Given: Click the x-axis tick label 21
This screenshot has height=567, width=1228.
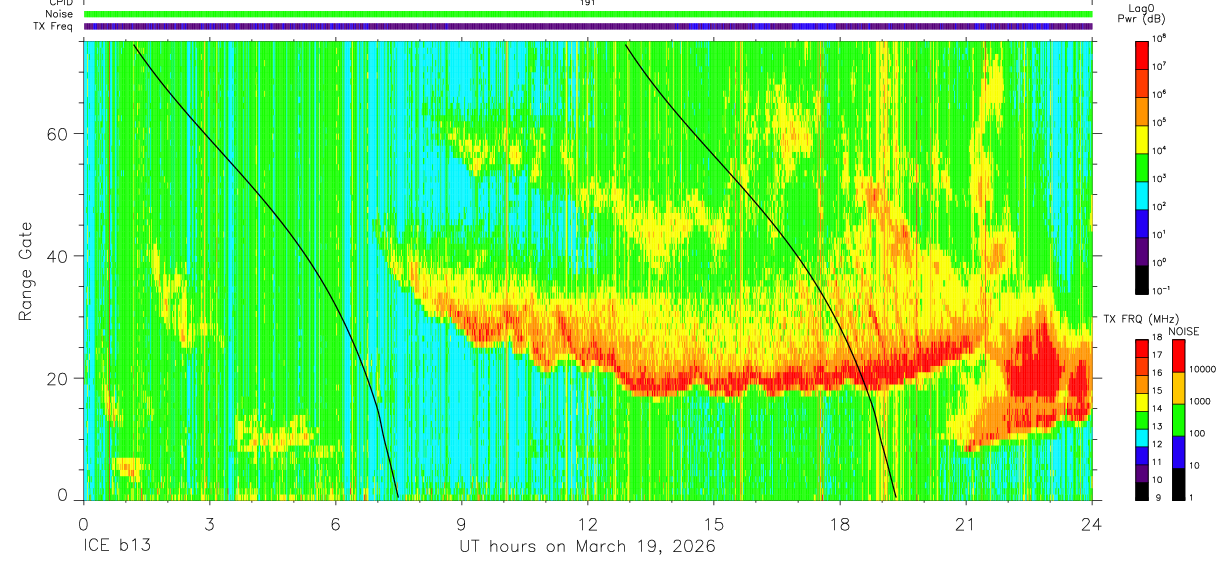Looking at the screenshot, I should coord(965,524).
